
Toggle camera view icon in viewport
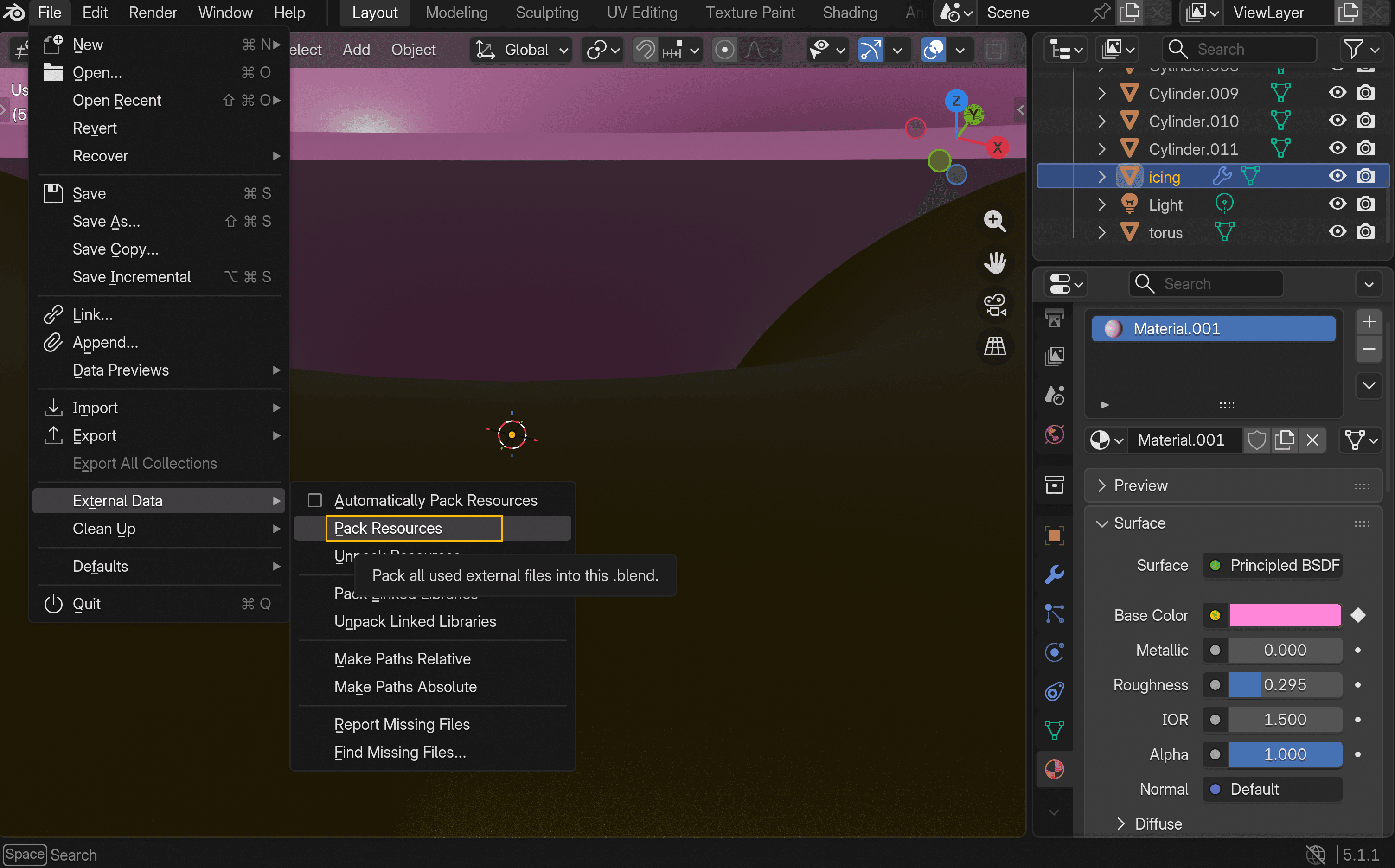(x=995, y=305)
